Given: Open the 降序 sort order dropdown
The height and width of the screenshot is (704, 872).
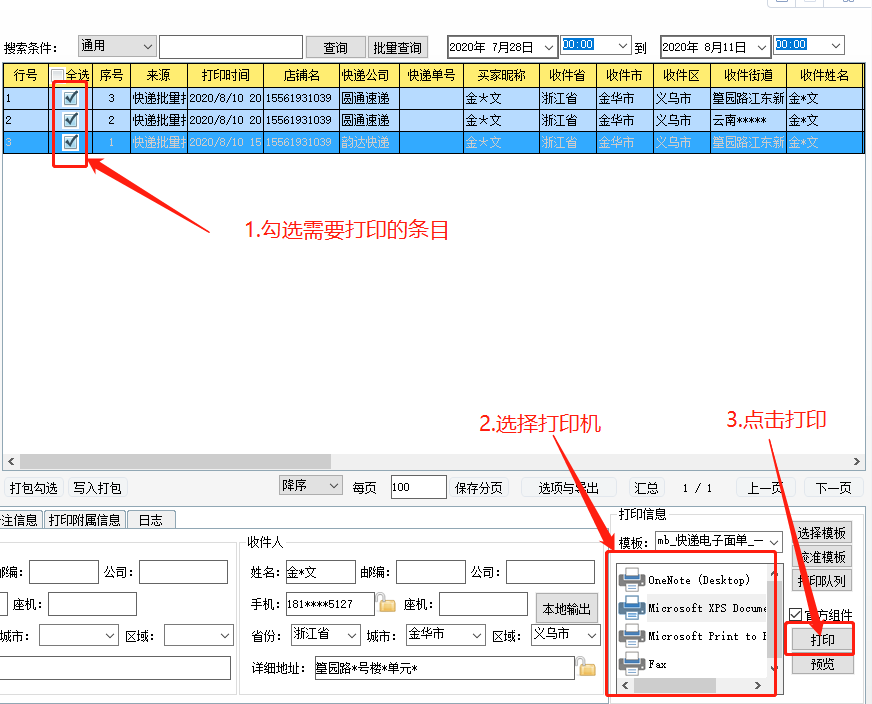Looking at the screenshot, I should point(310,485).
